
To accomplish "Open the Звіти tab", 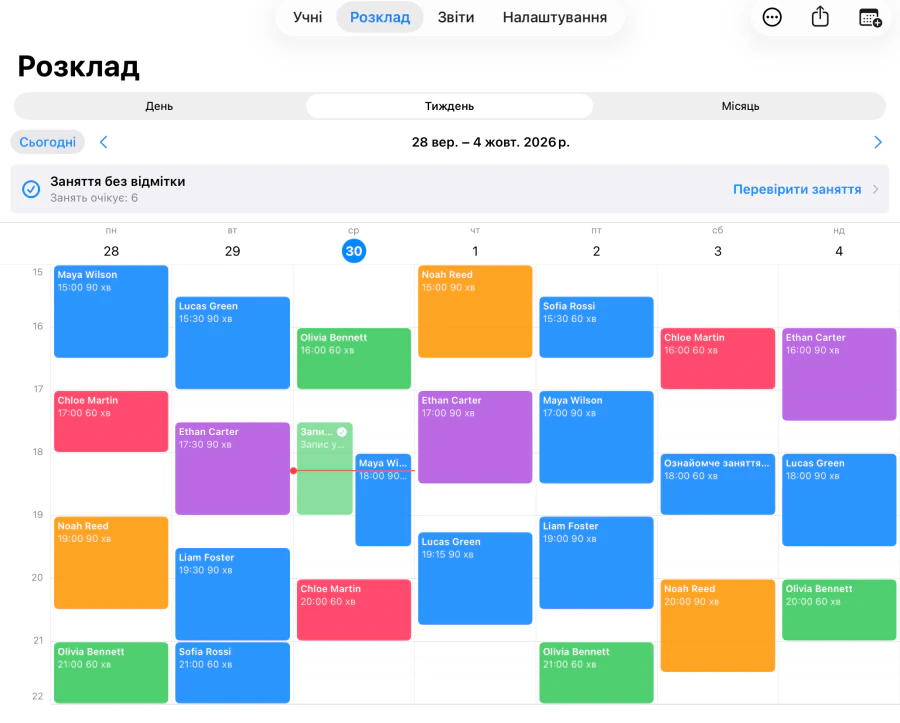I will pos(456,18).
